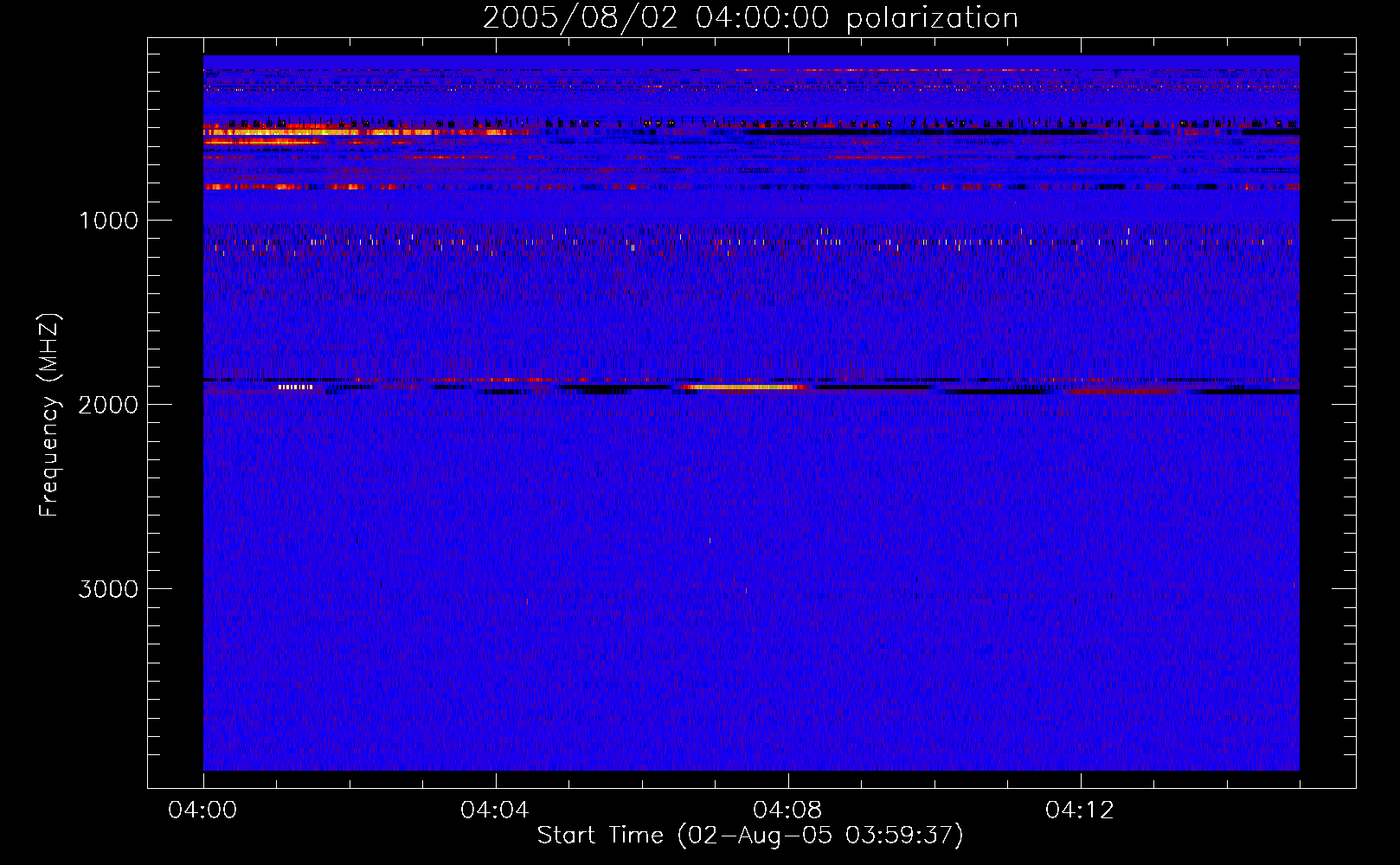This screenshot has width=1400, height=865.
Task: Click the "2000" frequency tick label
Action: click(108, 405)
